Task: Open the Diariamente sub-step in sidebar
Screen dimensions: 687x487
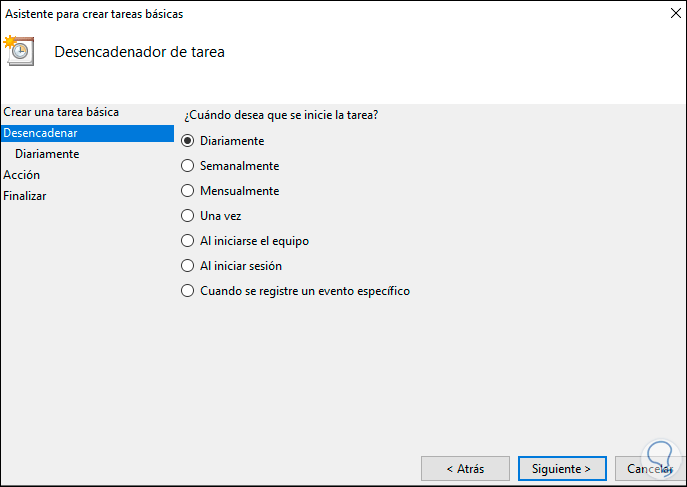Action: [47, 154]
